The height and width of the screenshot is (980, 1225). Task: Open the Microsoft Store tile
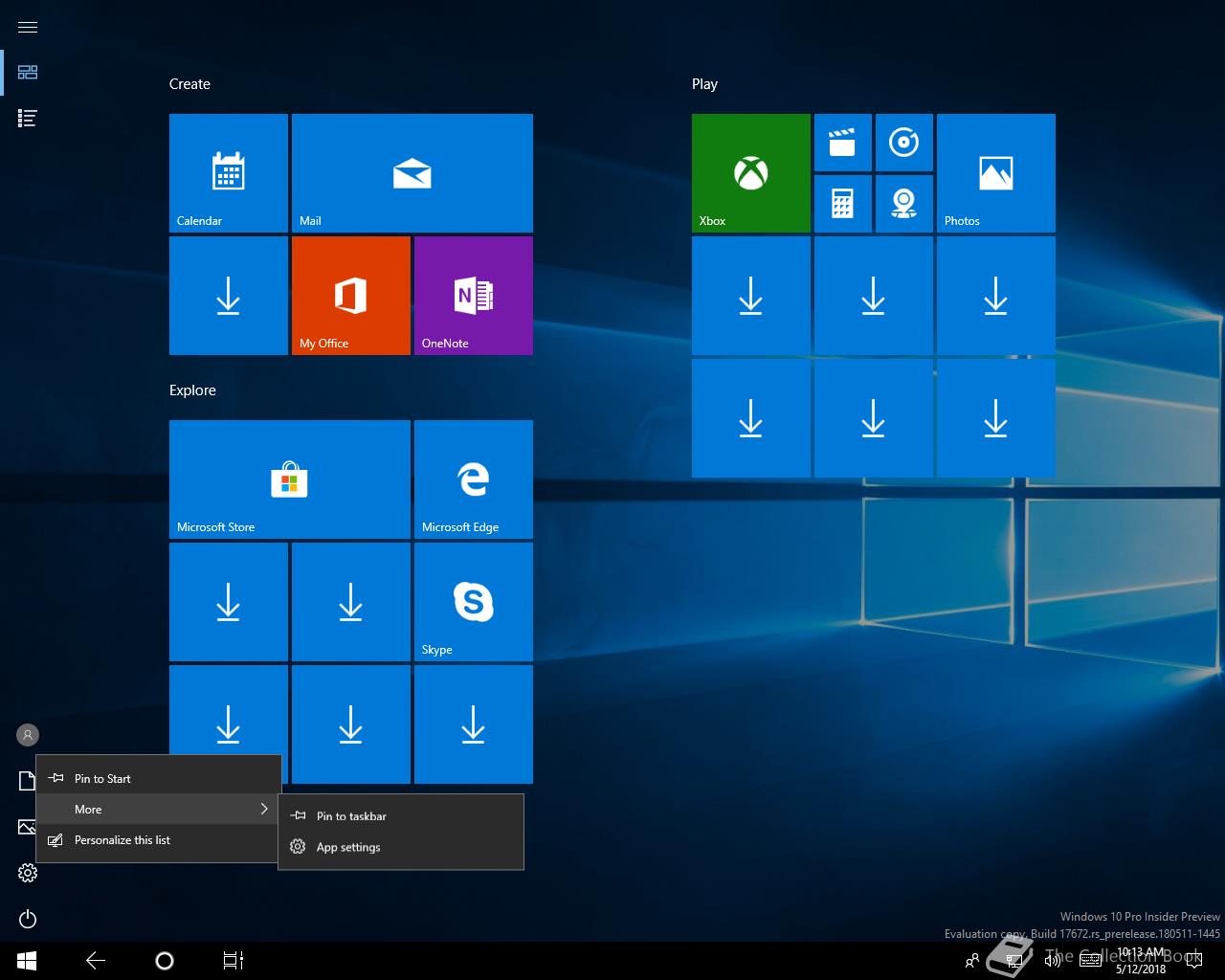point(290,479)
